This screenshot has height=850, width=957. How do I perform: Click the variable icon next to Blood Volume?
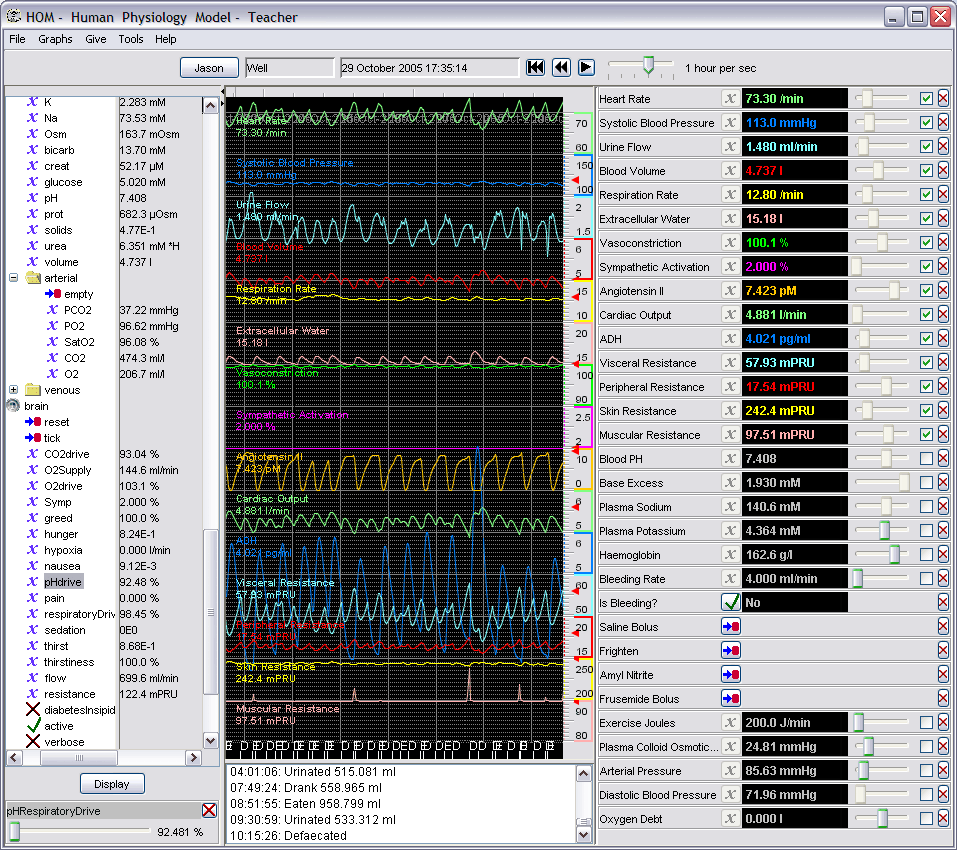(730, 171)
